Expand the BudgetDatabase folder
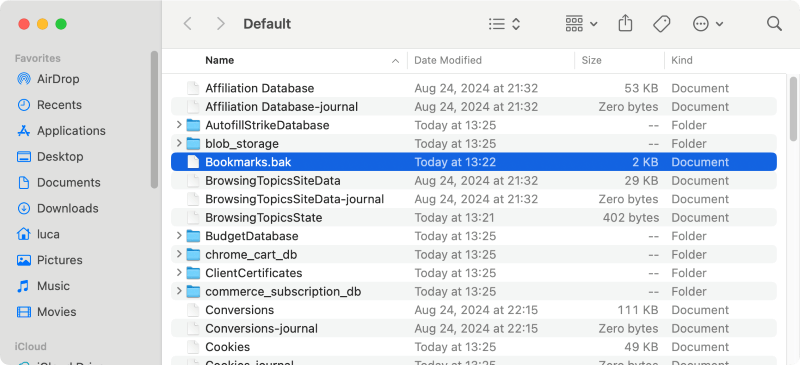 tap(179, 235)
